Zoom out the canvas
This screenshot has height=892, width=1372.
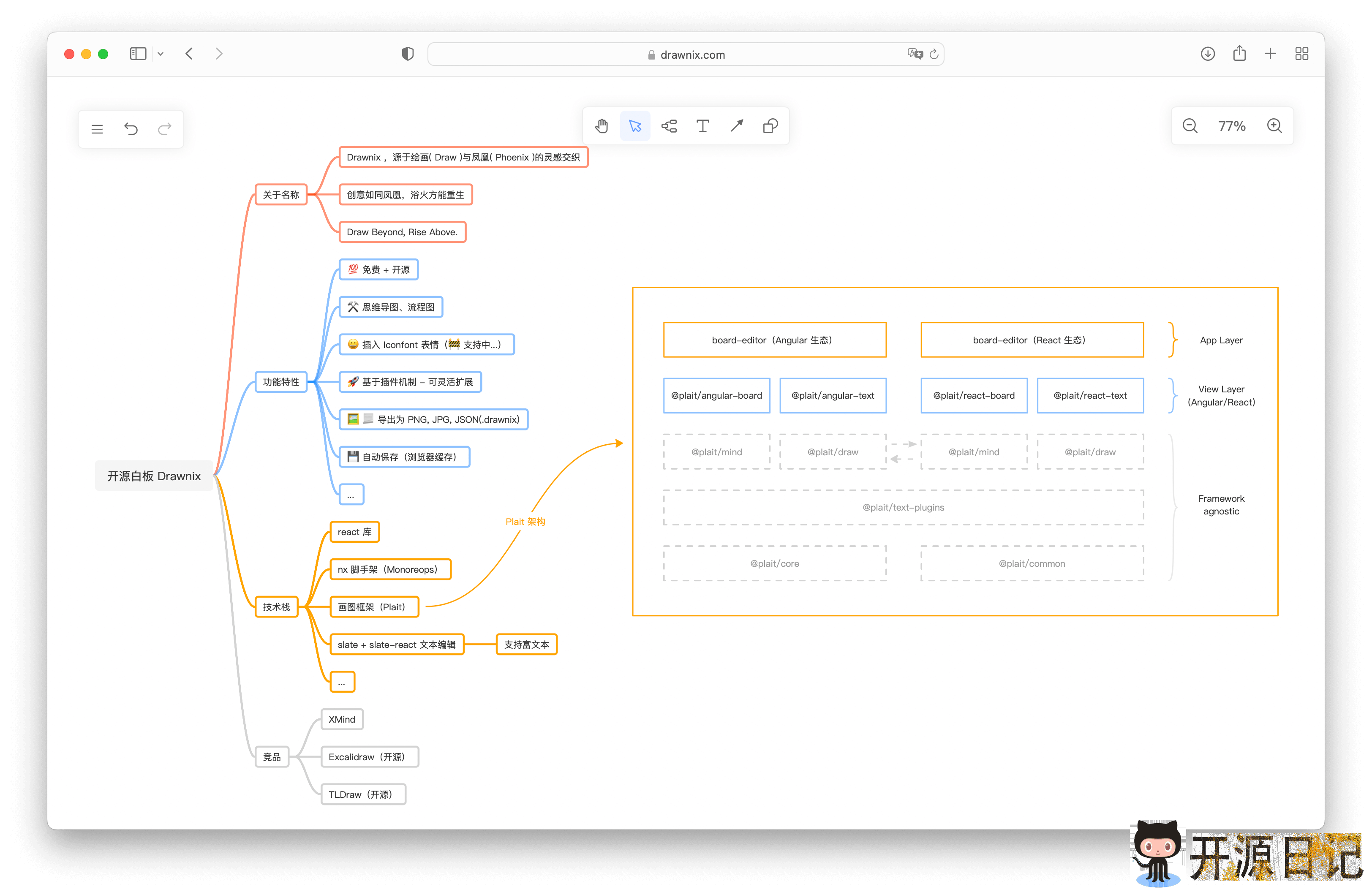(1190, 125)
